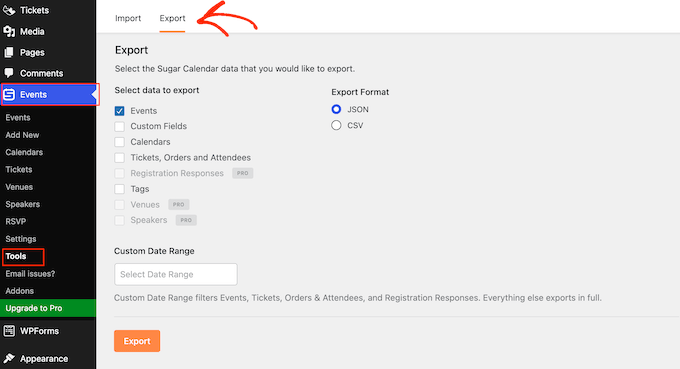Check the Calendars checkbox
The height and width of the screenshot is (369, 680).
click(x=119, y=142)
